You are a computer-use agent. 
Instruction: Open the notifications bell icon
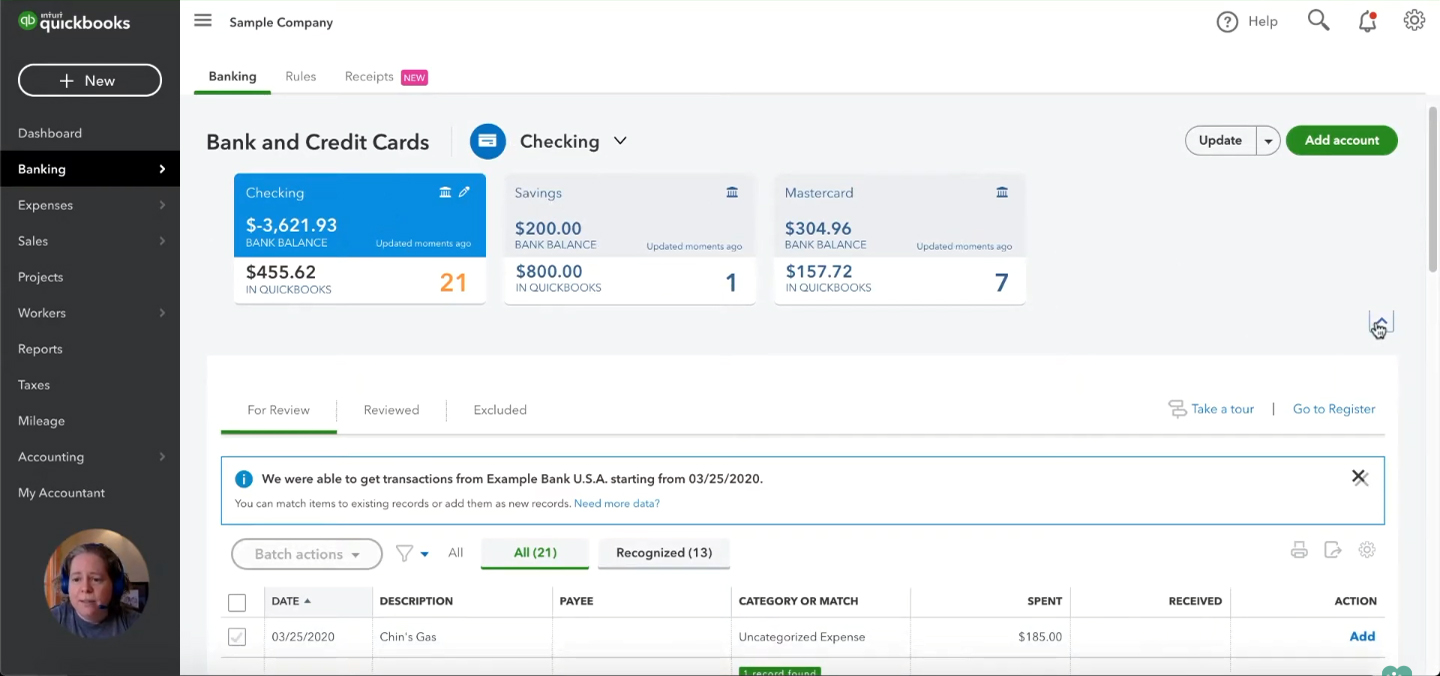tap(1367, 21)
